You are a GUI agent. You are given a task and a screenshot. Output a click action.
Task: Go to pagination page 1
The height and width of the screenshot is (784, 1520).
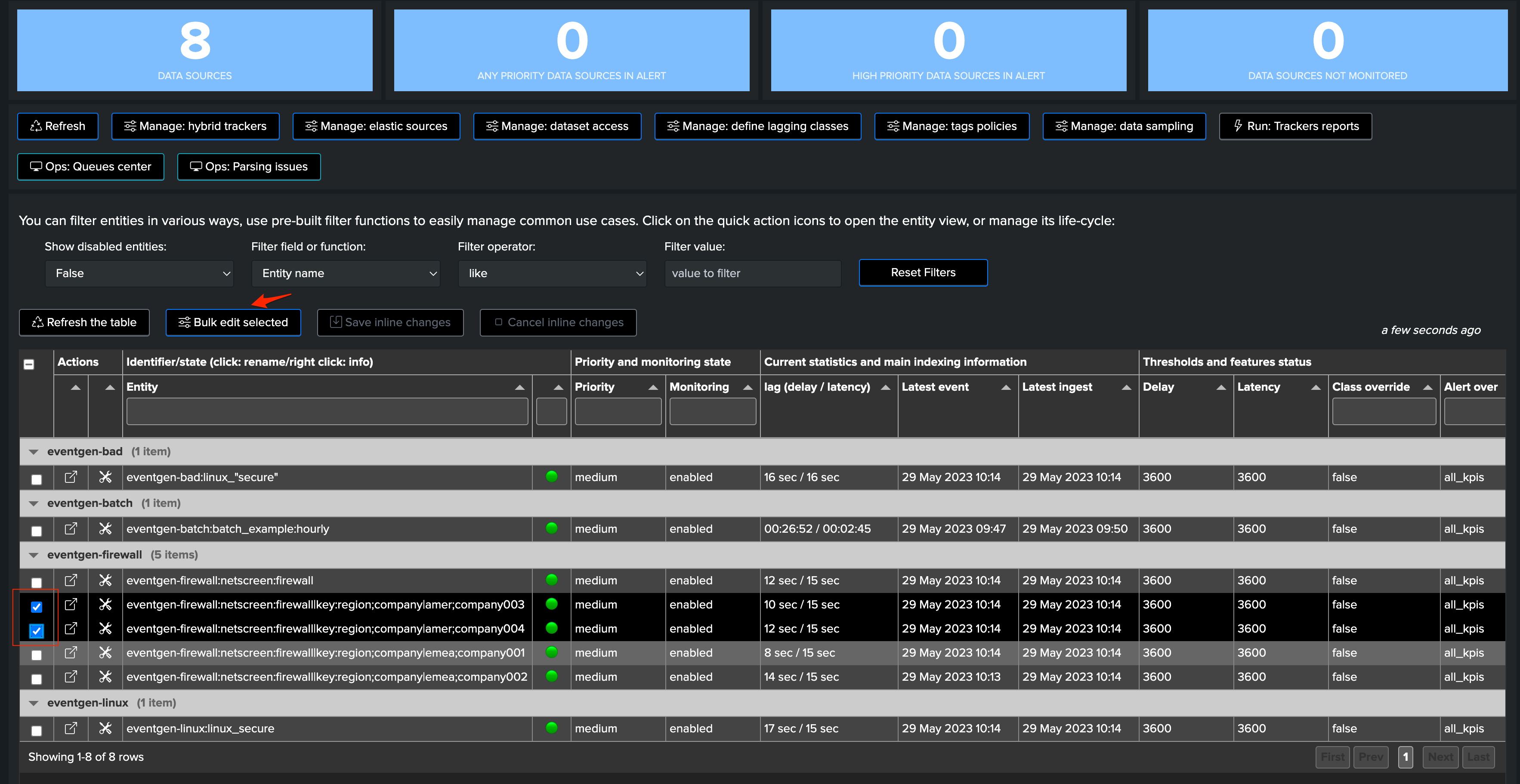tap(1405, 757)
